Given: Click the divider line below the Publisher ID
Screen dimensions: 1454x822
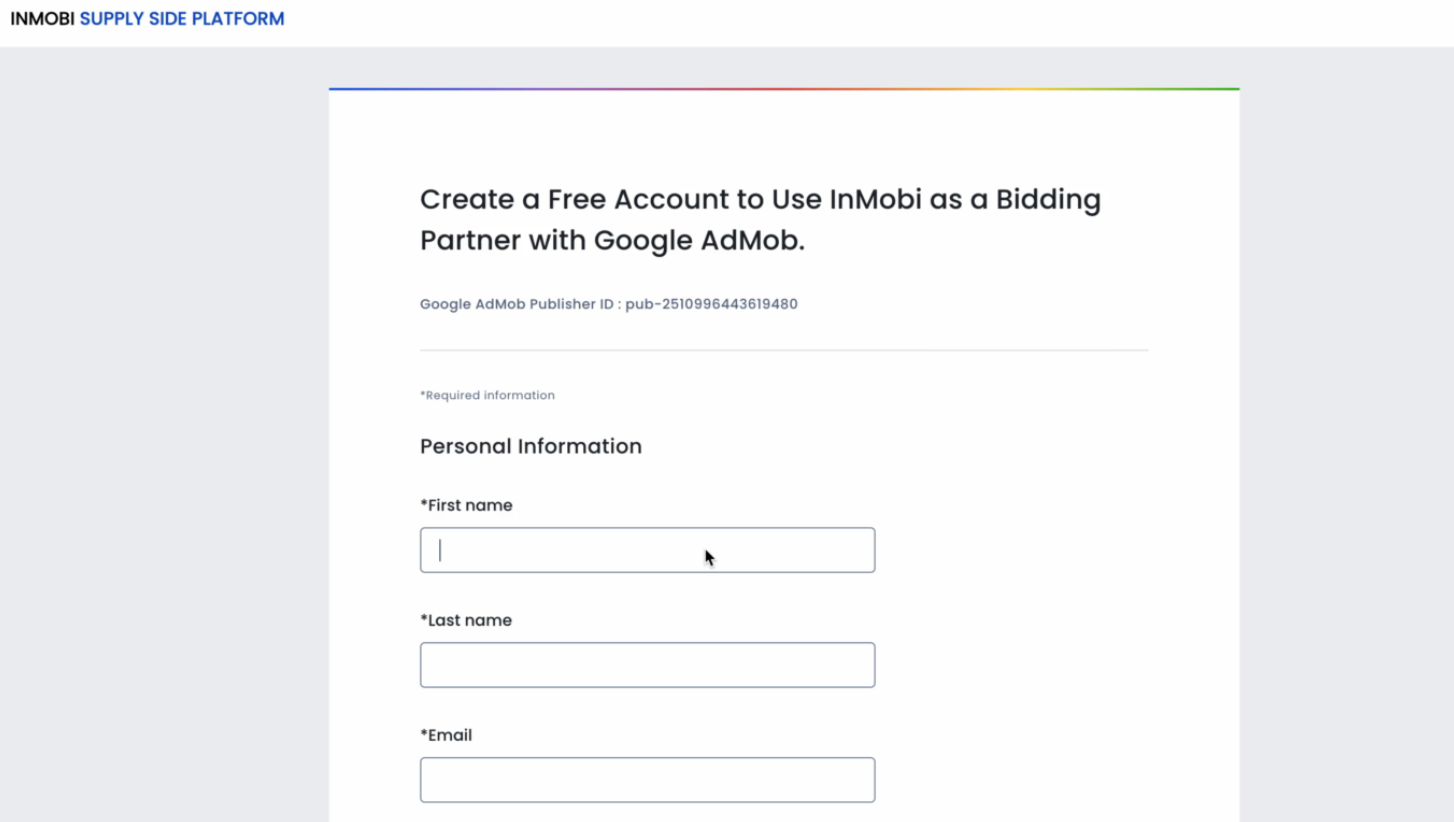Looking at the screenshot, I should click(x=784, y=350).
